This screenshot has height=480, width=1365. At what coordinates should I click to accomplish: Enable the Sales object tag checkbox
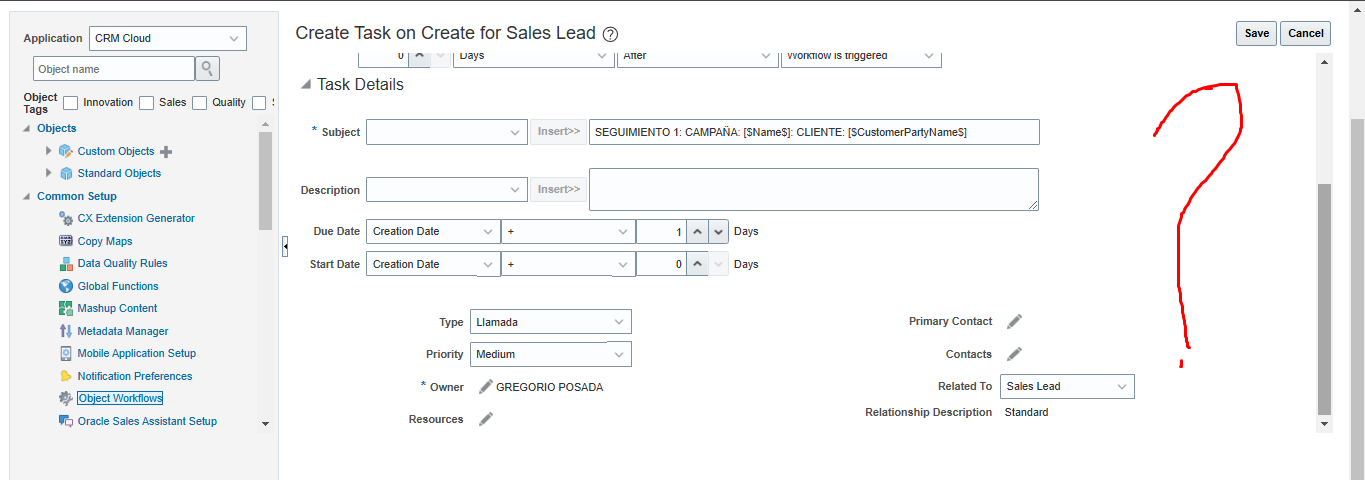pyautogui.click(x=147, y=102)
